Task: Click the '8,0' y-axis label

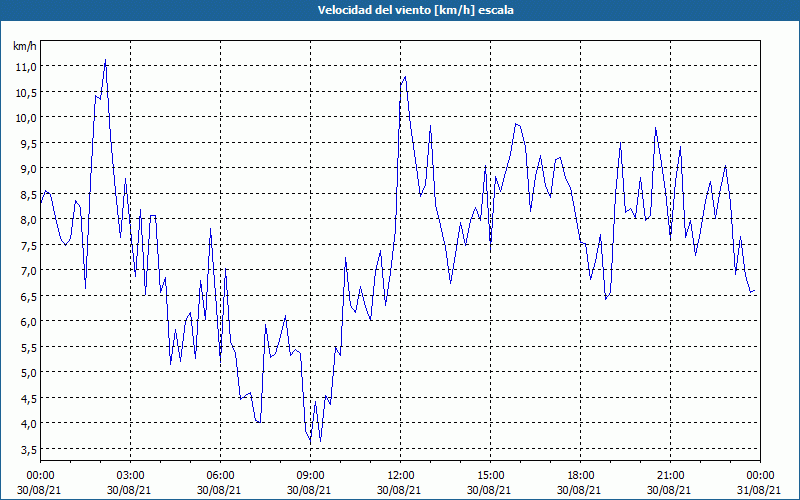Action: (28, 219)
